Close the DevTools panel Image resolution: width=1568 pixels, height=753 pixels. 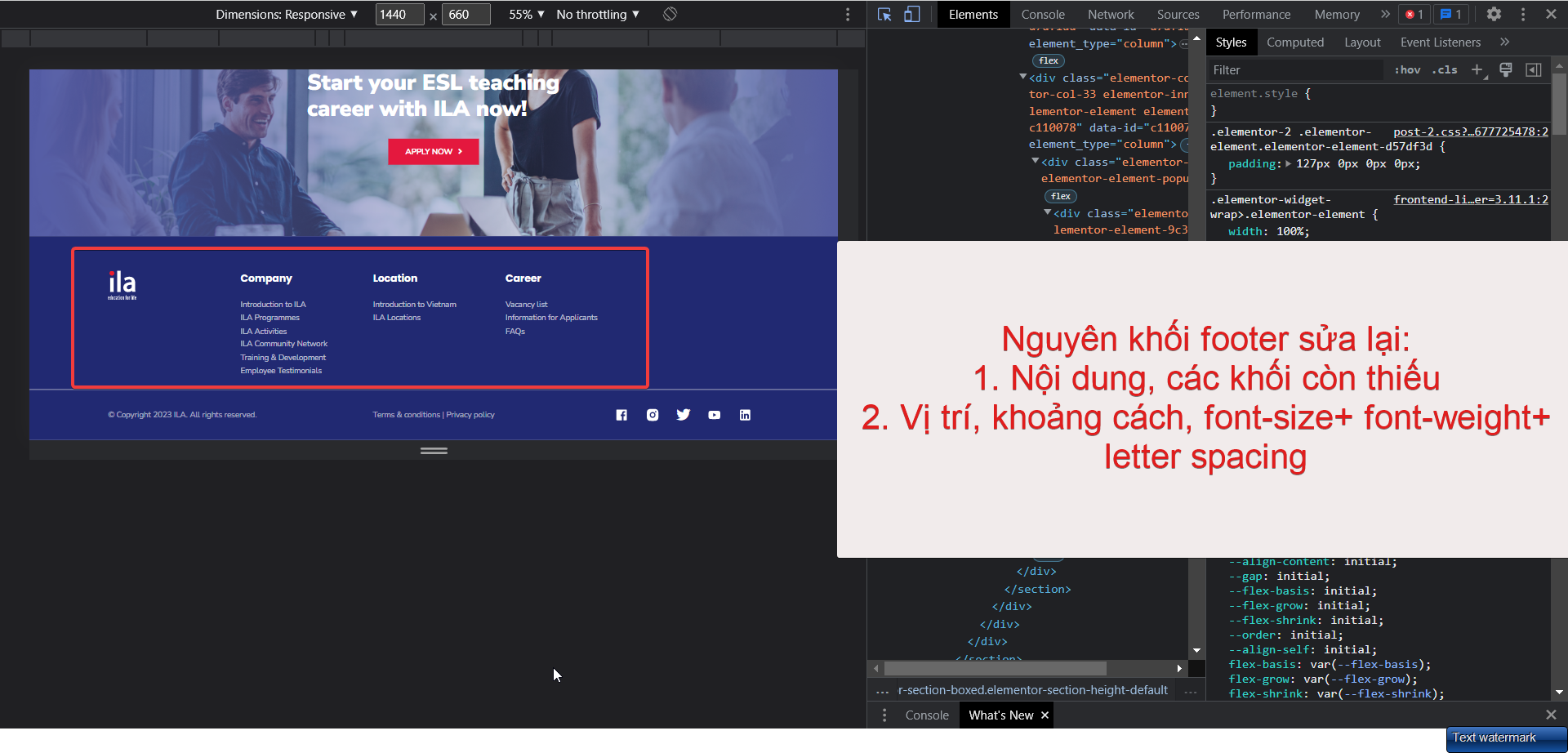1551,14
